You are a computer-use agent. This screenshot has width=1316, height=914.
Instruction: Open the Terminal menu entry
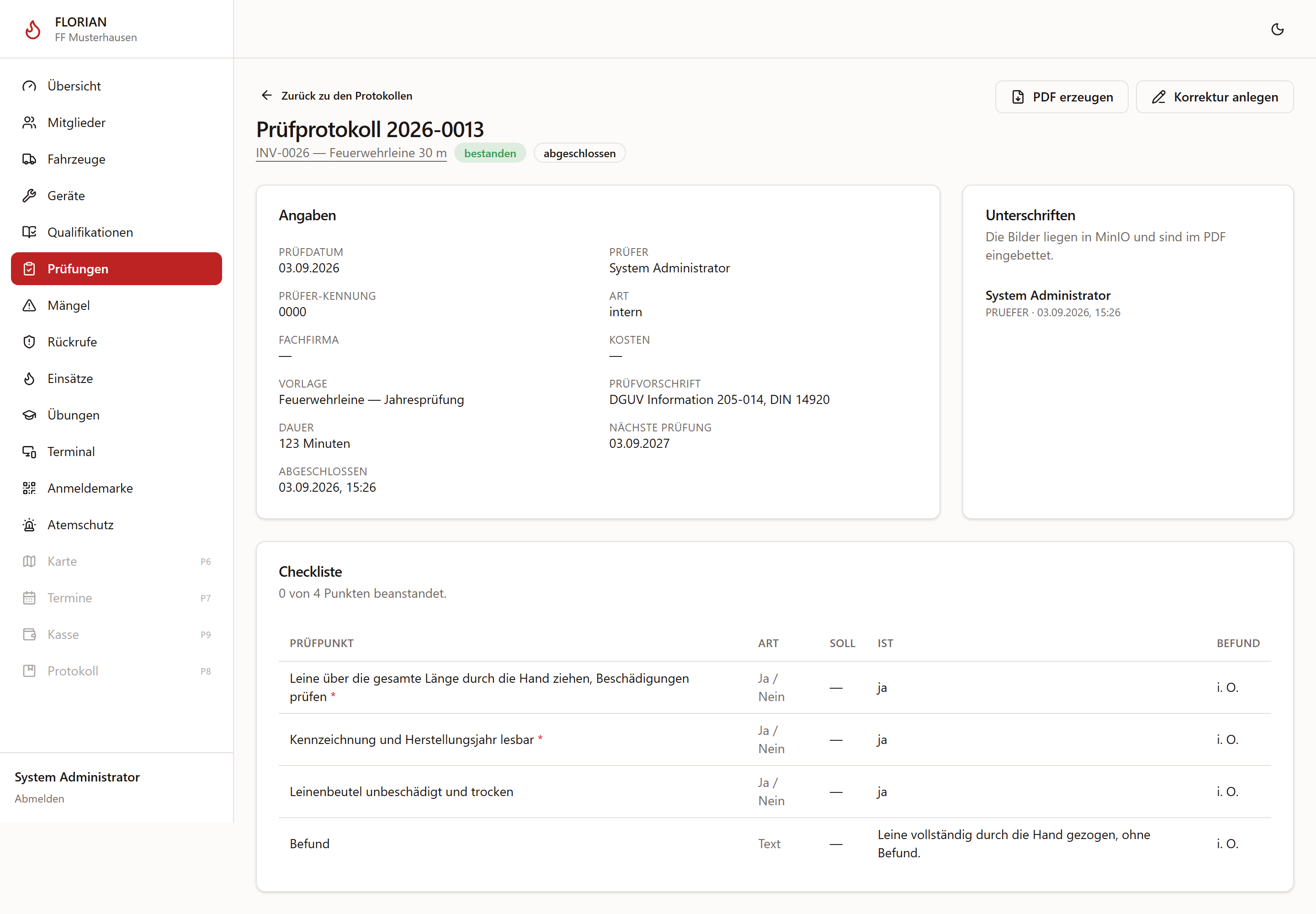(116, 452)
